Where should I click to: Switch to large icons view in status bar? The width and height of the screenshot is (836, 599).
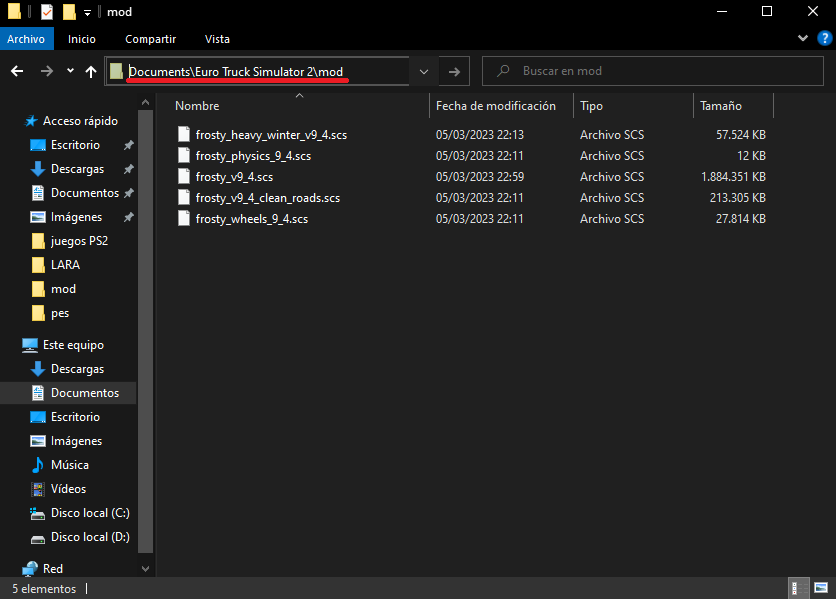pos(819,589)
